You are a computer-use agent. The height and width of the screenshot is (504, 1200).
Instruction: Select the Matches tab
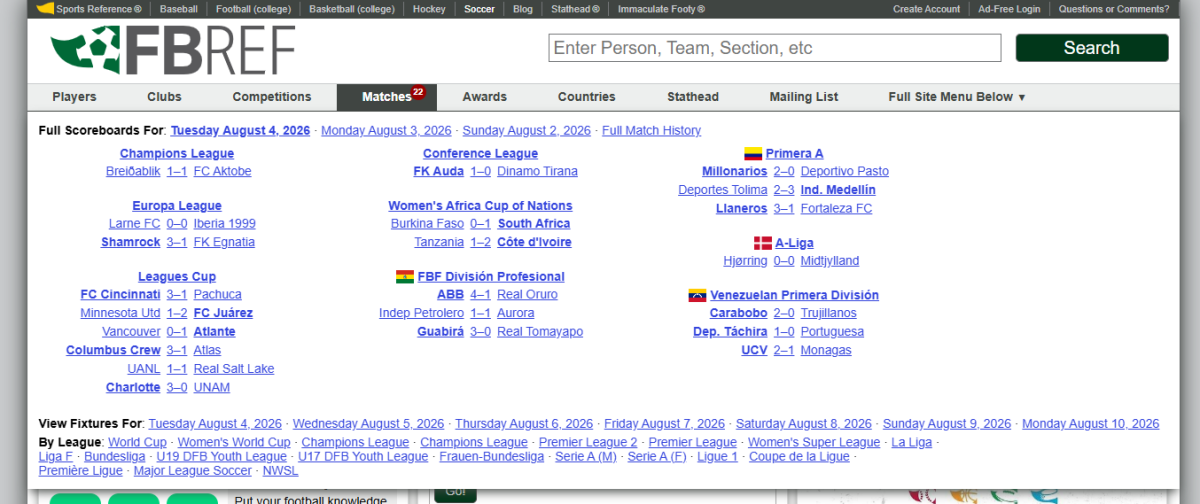[x=386, y=97]
